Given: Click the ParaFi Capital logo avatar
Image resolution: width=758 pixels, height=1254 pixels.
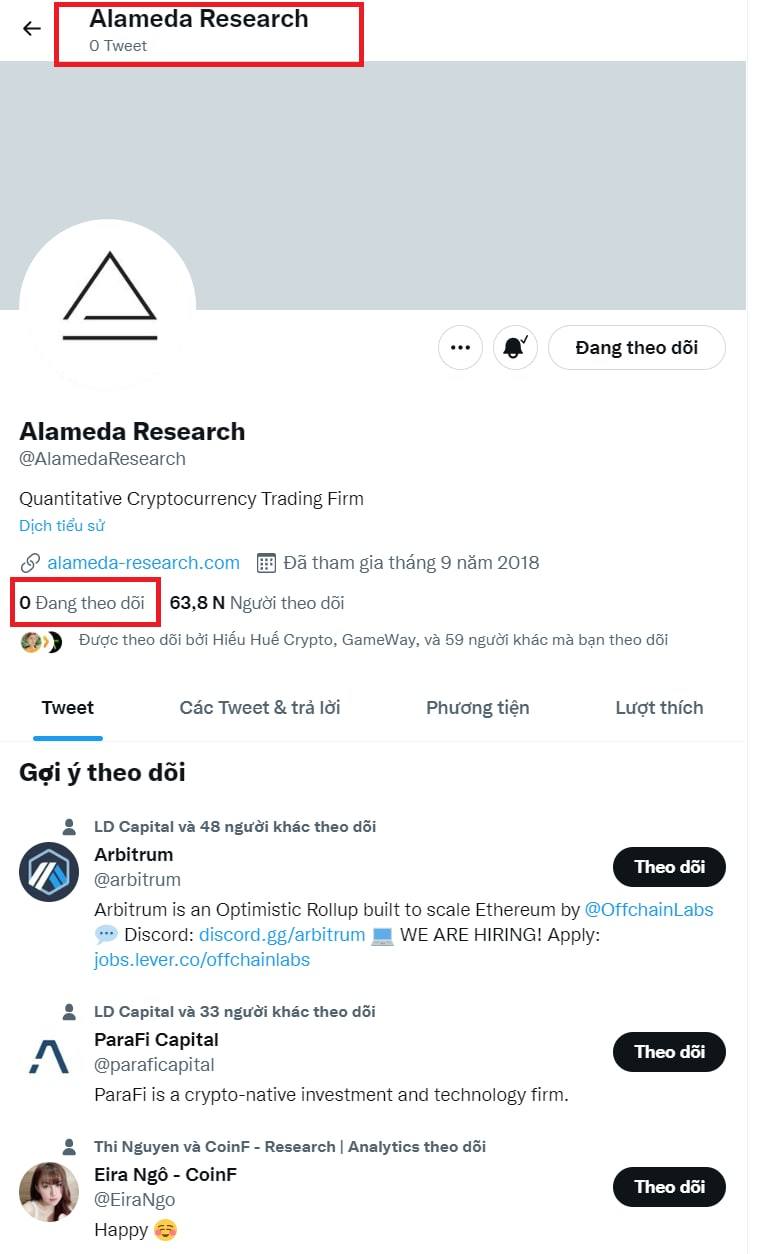Looking at the screenshot, I should point(49,1058).
